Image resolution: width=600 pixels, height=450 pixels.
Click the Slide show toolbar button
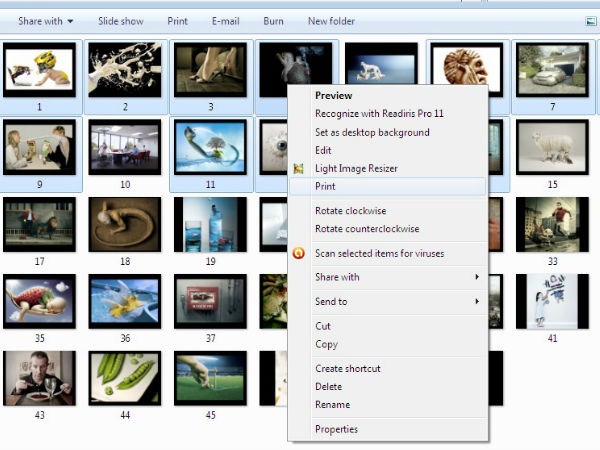(x=122, y=21)
